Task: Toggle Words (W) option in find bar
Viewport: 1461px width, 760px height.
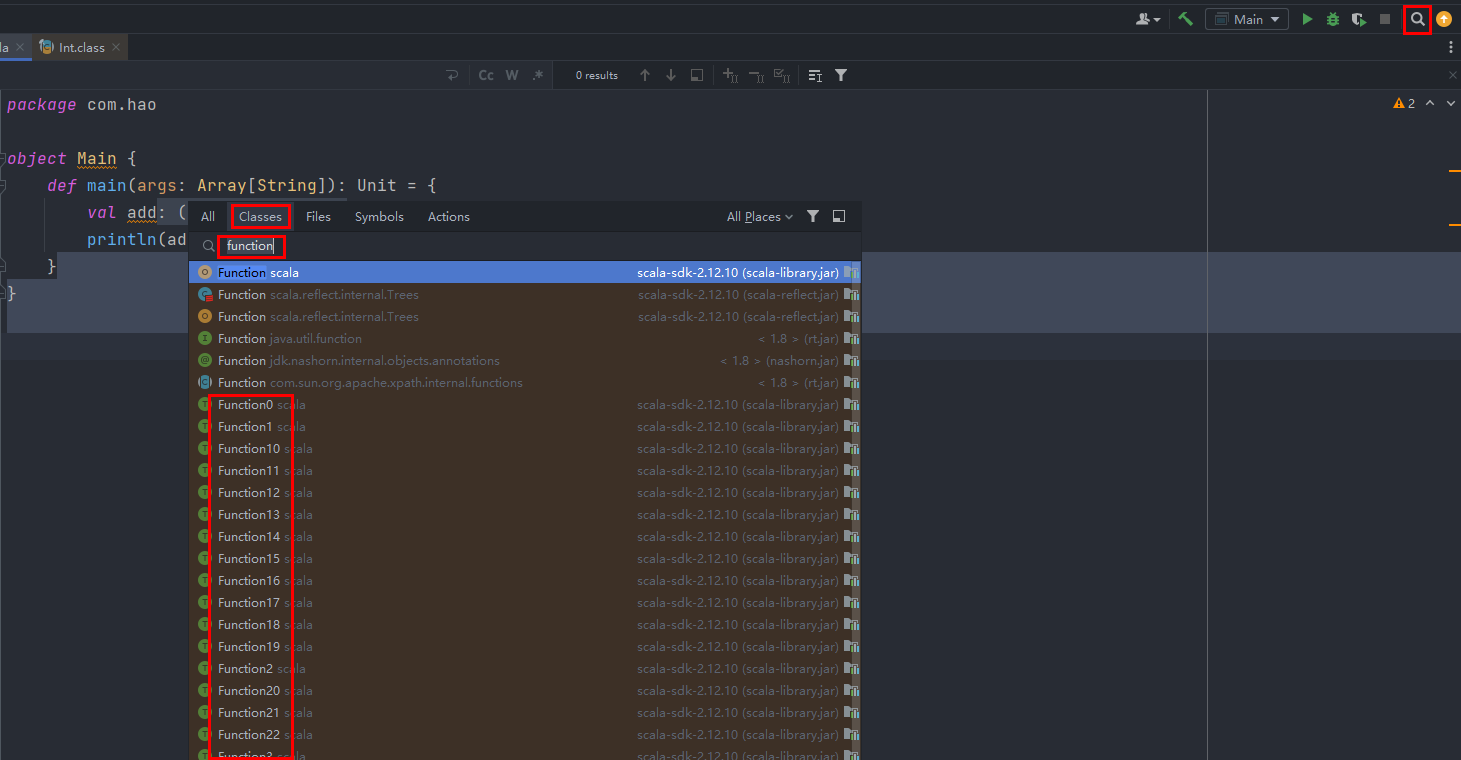Action: coord(512,75)
